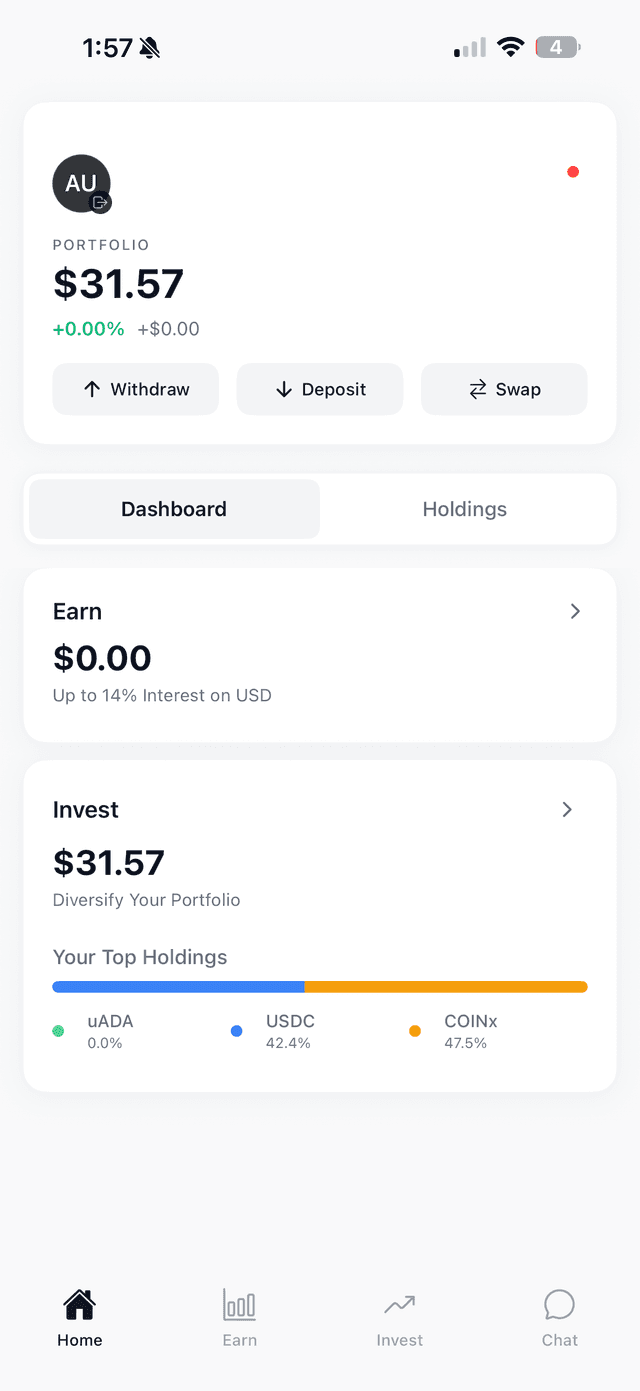The height and width of the screenshot is (1391, 640).
Task: Go to Invest trend icon
Action: (x=400, y=1305)
